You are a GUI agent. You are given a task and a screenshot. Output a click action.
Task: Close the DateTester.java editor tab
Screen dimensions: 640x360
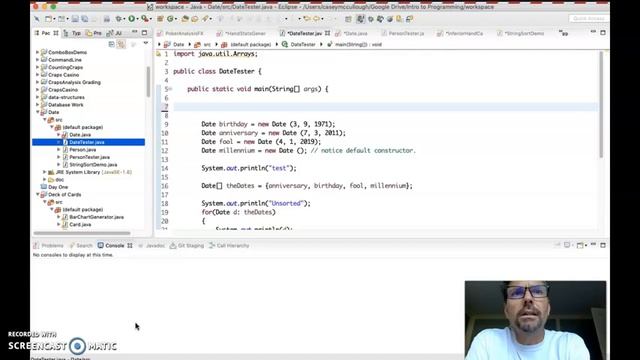pyautogui.click(x=327, y=33)
